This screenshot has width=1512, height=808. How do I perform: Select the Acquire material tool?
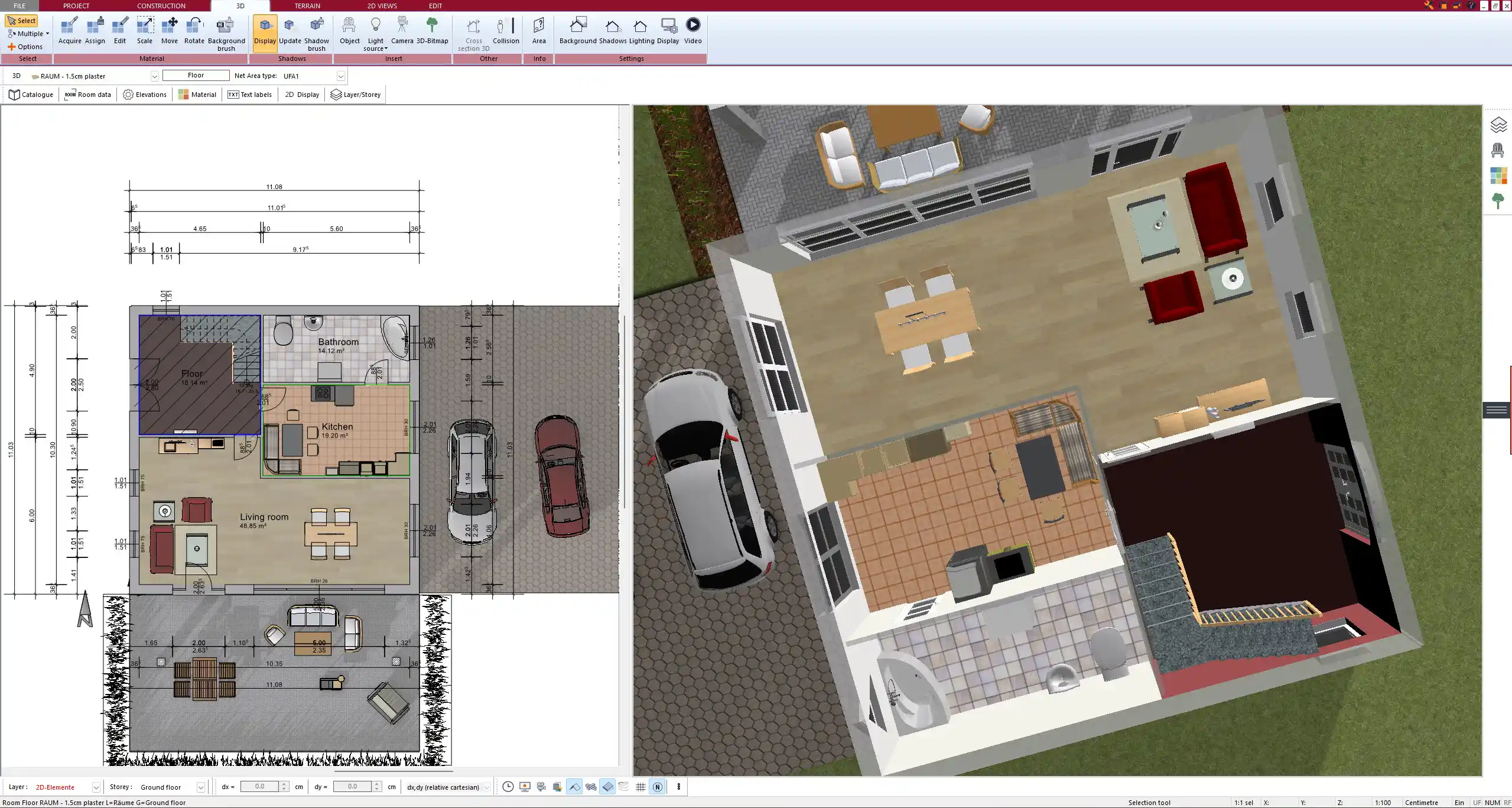point(69,30)
